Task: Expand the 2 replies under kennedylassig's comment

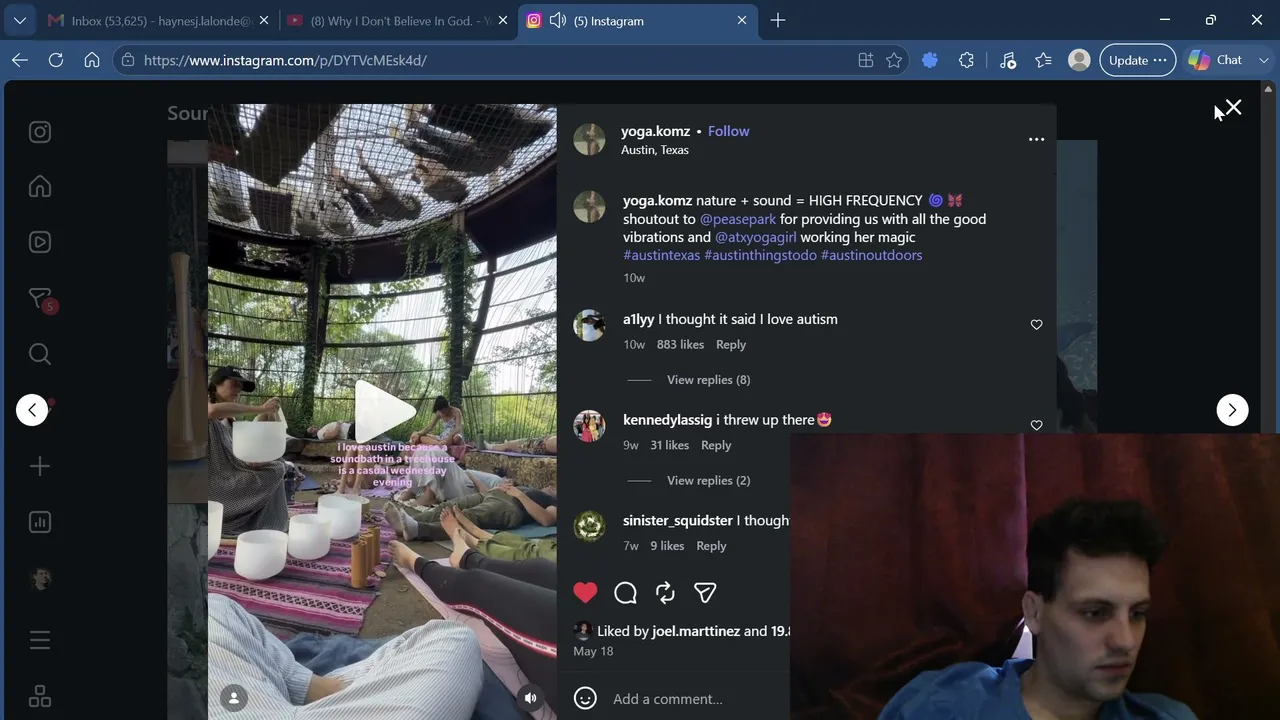Action: click(x=708, y=481)
